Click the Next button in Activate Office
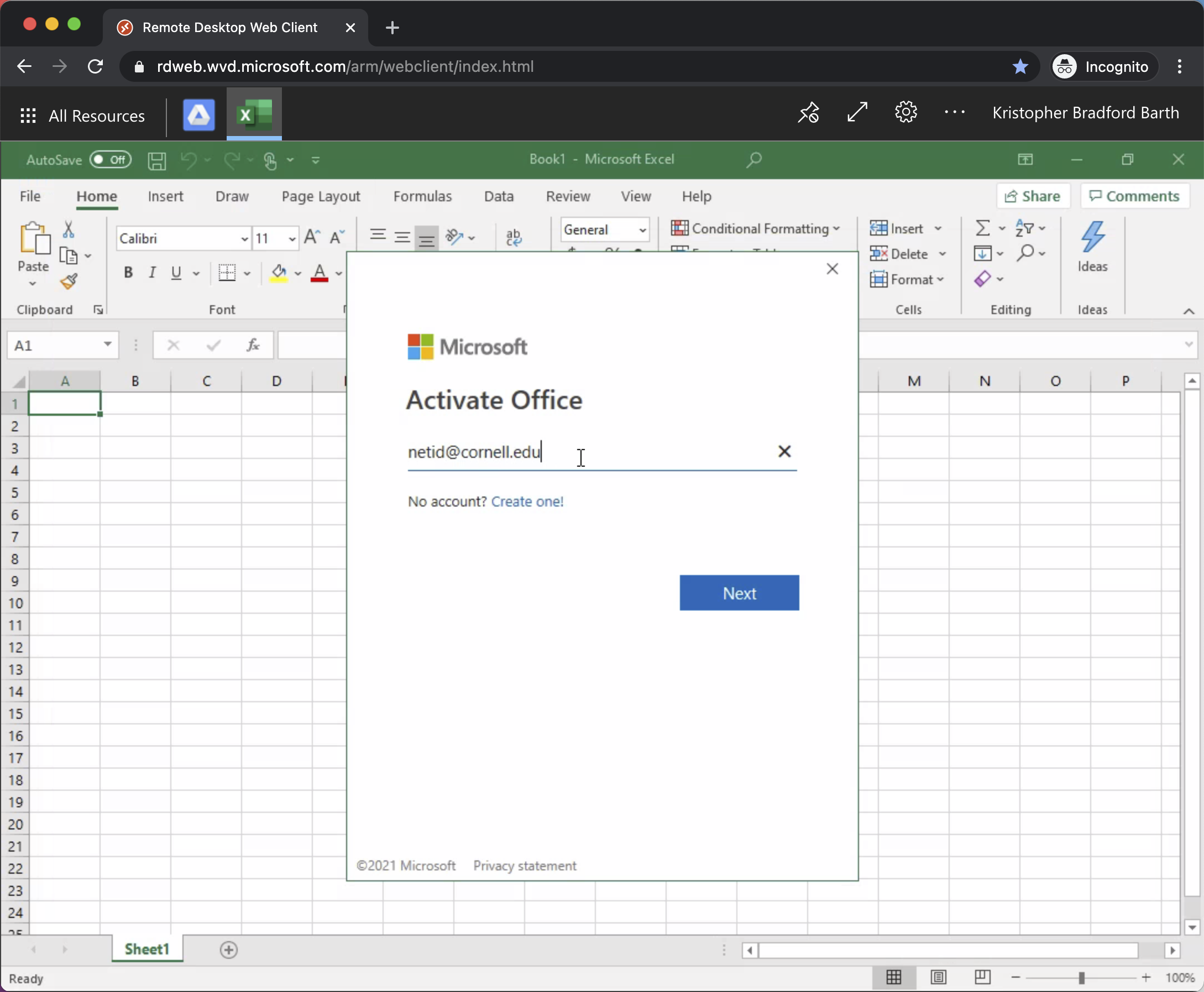The height and width of the screenshot is (992, 1204). pos(739,593)
